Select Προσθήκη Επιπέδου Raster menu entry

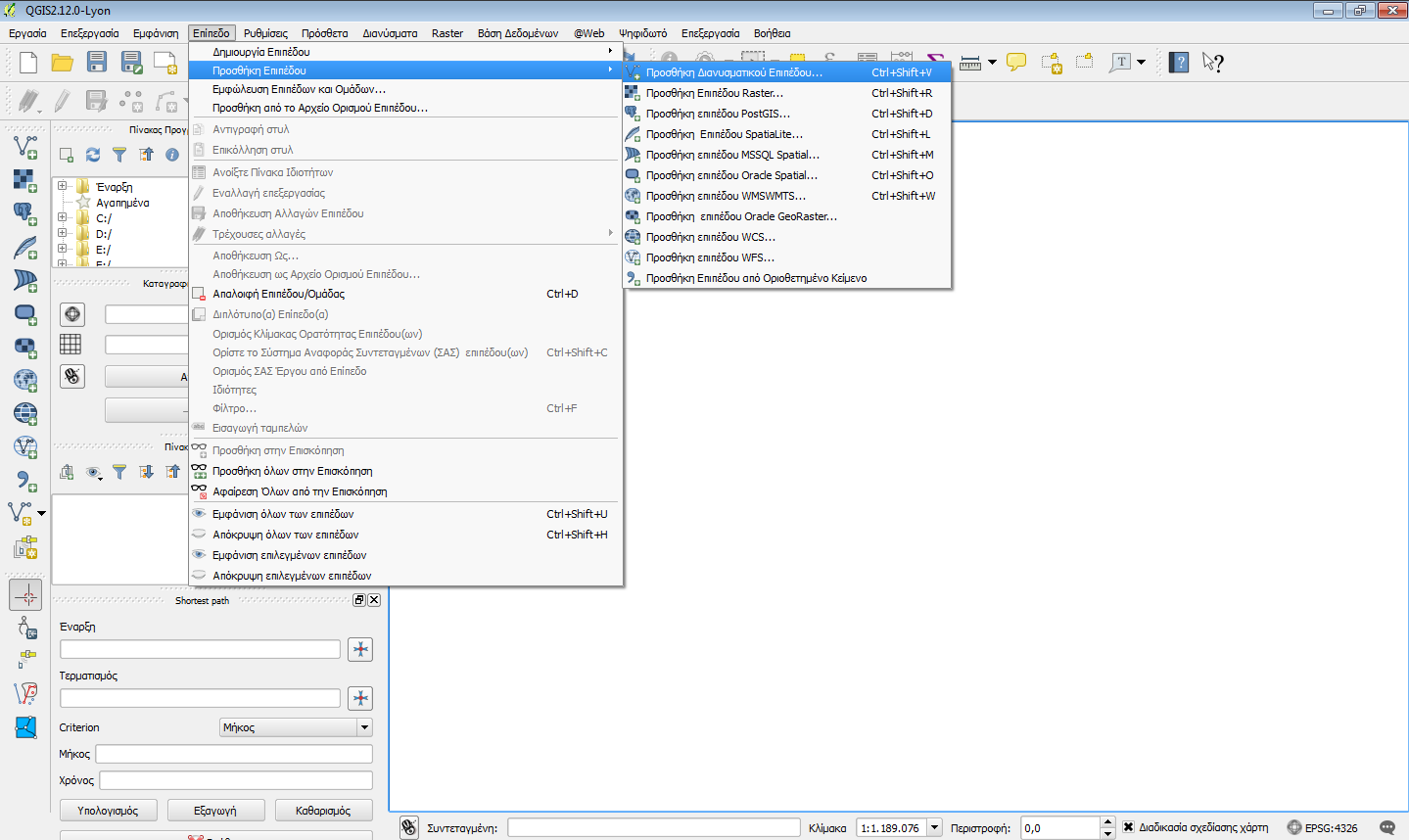tap(787, 93)
